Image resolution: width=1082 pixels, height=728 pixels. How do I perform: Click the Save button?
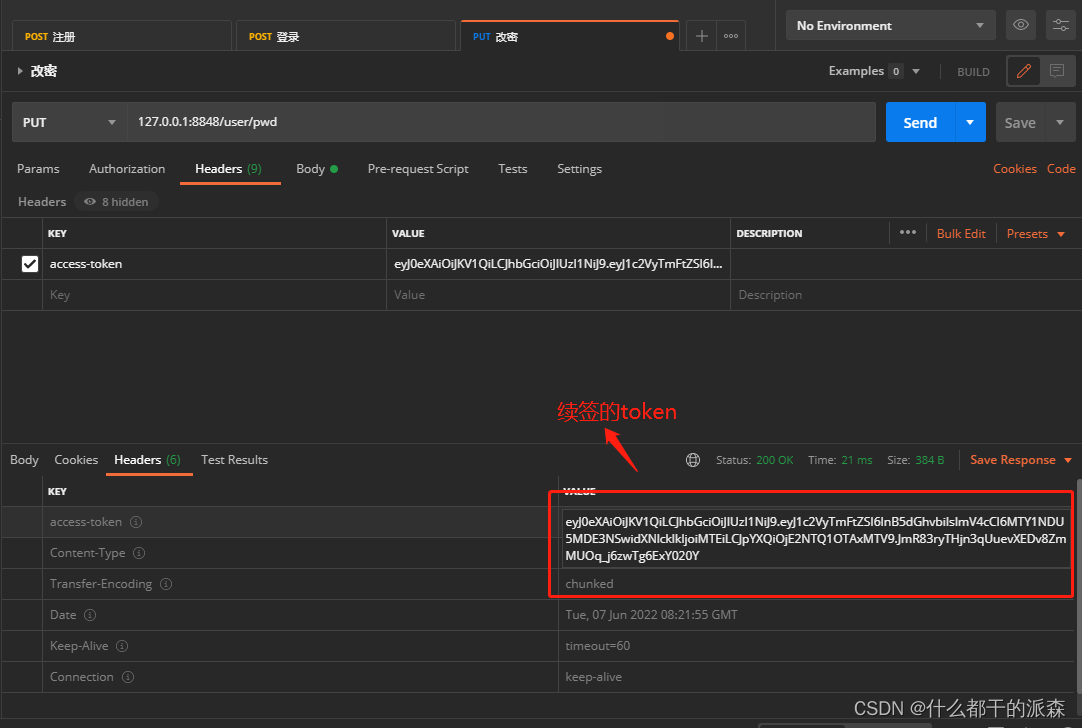click(x=1020, y=122)
